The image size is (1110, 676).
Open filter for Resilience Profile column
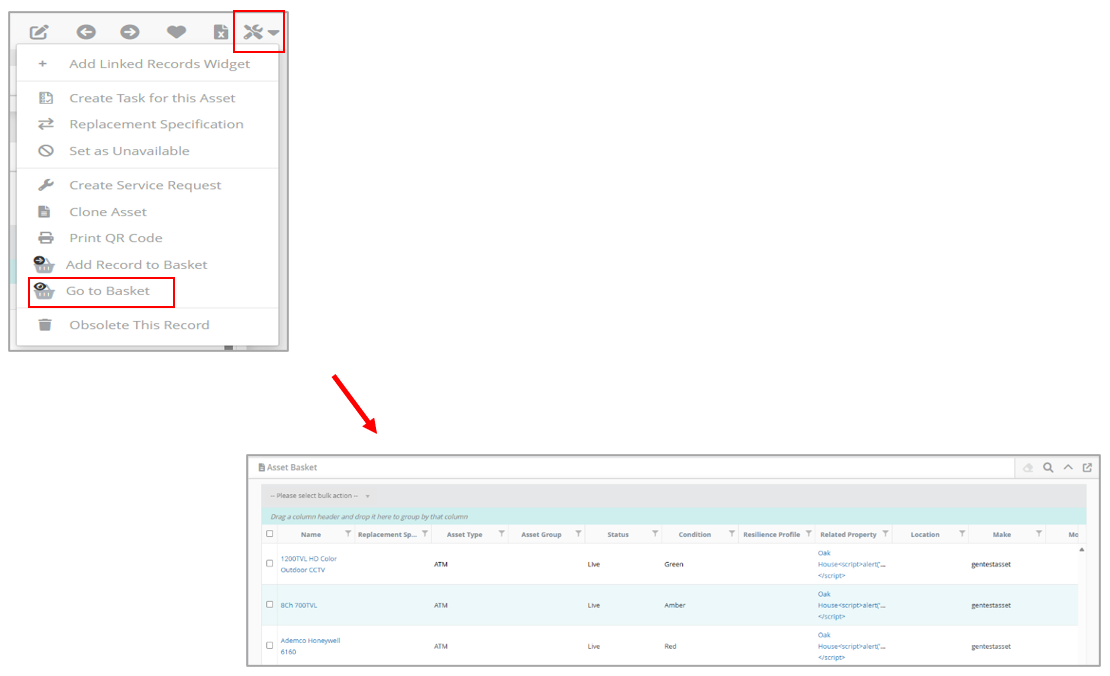click(808, 534)
